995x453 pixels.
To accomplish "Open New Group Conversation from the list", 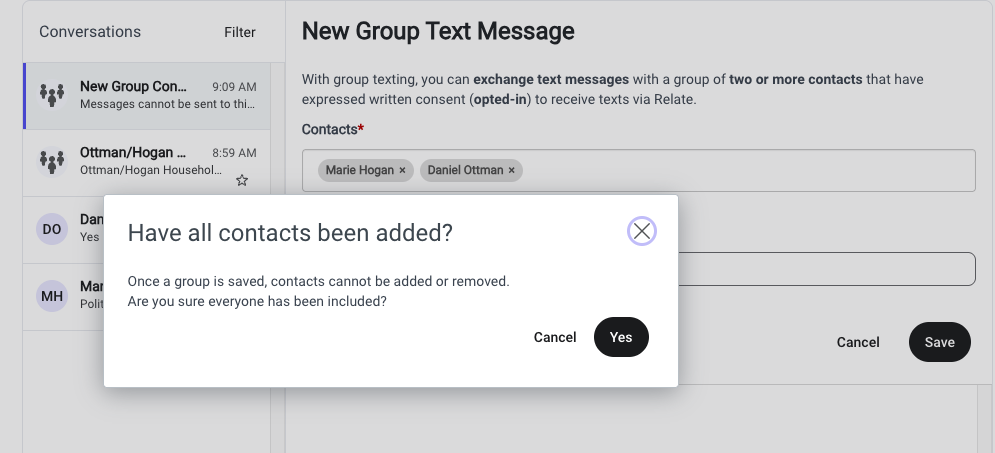I will [x=147, y=96].
